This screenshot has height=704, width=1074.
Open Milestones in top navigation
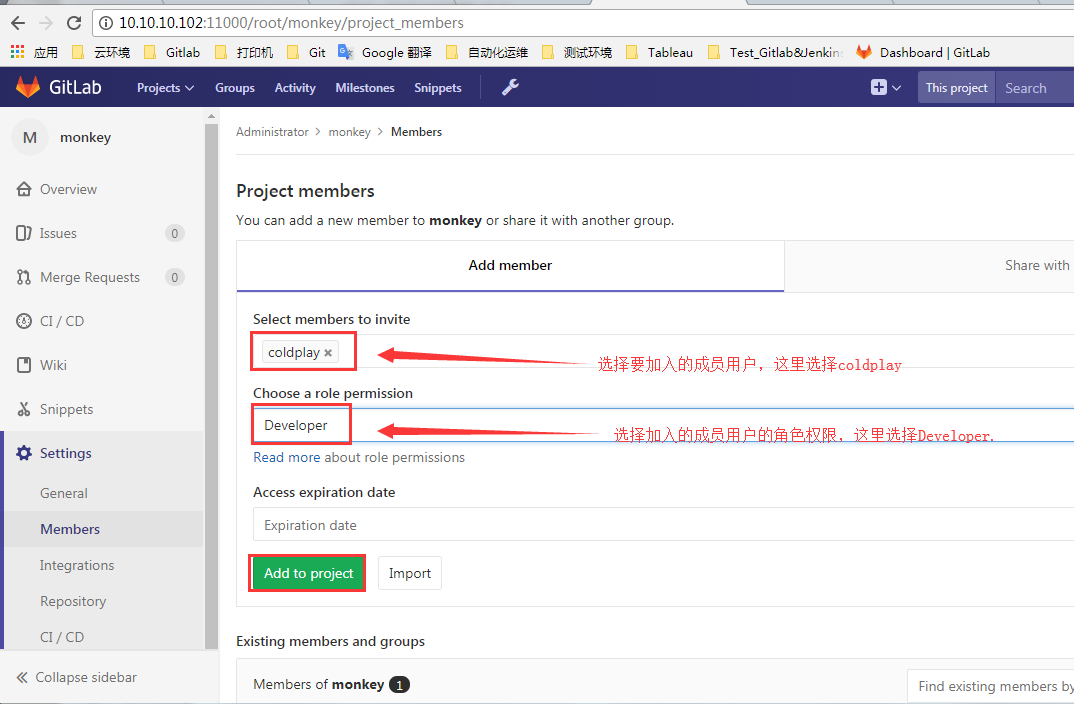(365, 88)
